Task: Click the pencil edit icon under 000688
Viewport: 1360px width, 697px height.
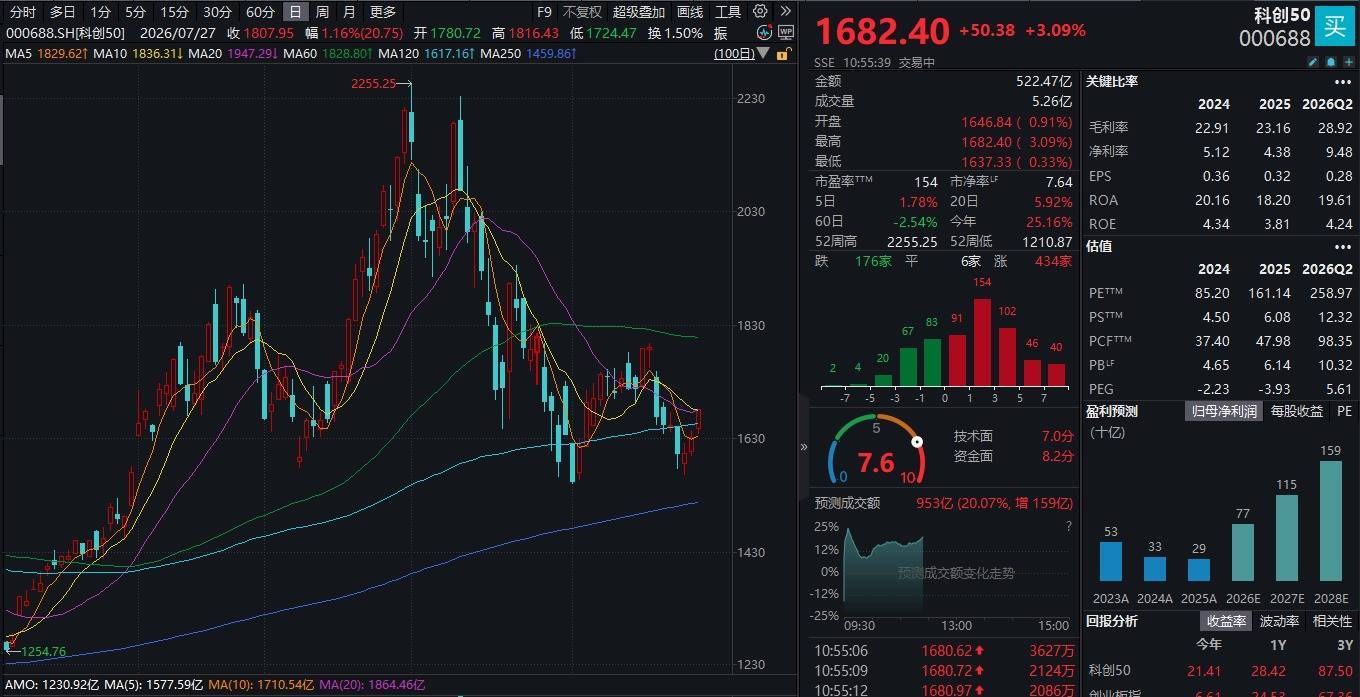Action: pos(1313,62)
